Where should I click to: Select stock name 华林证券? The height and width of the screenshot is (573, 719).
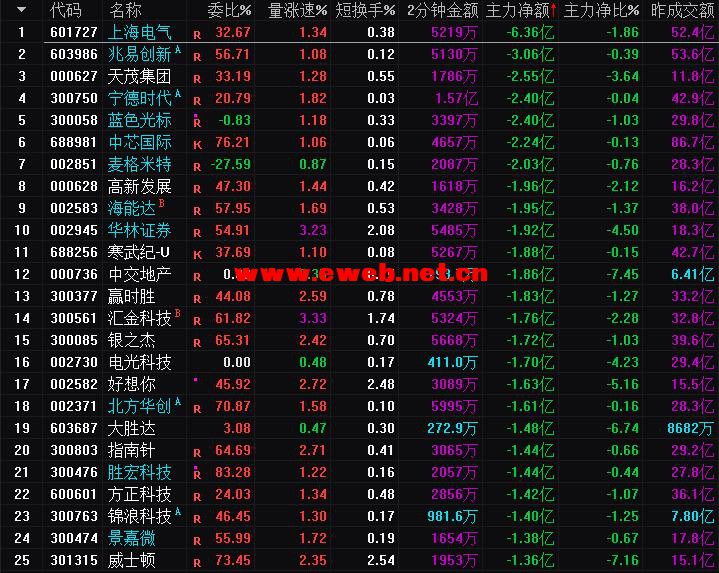coord(139,230)
